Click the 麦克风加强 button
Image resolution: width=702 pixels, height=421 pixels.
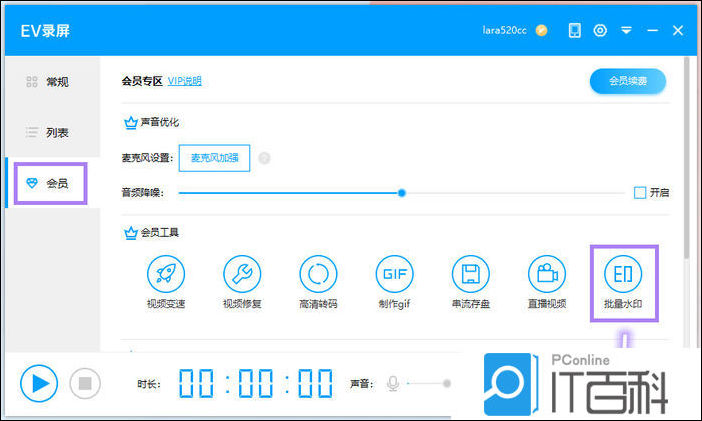click(214, 158)
